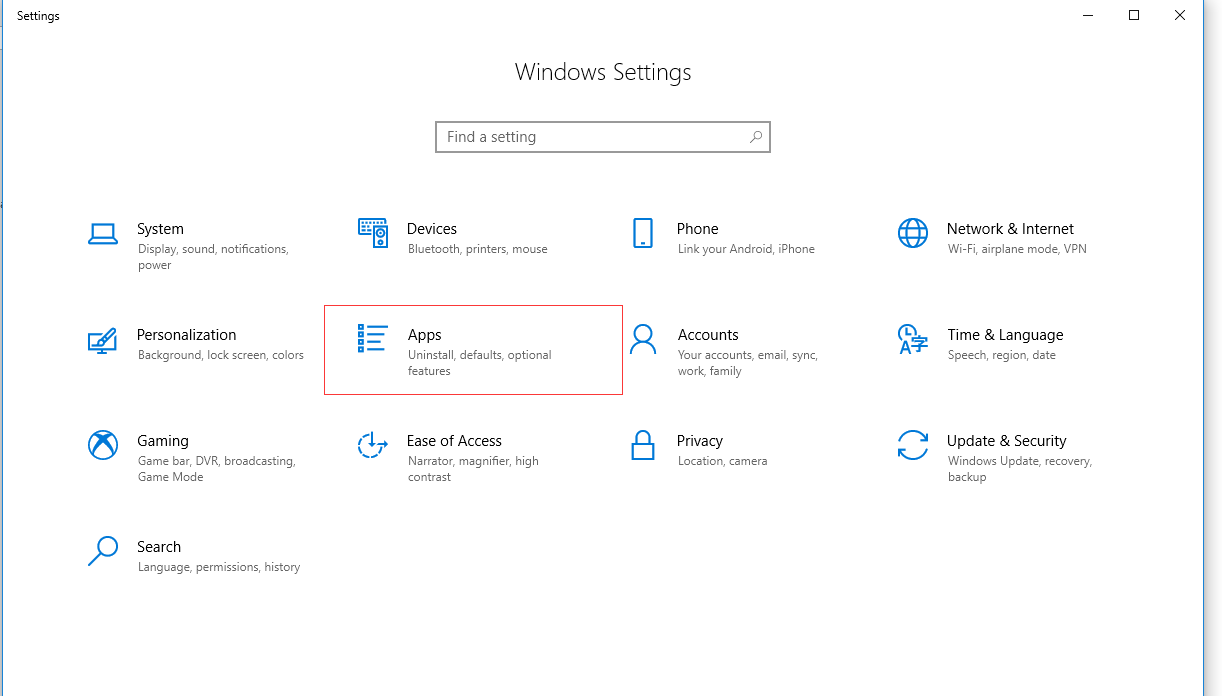
Task: Click the Phone icon
Action: [x=643, y=233]
